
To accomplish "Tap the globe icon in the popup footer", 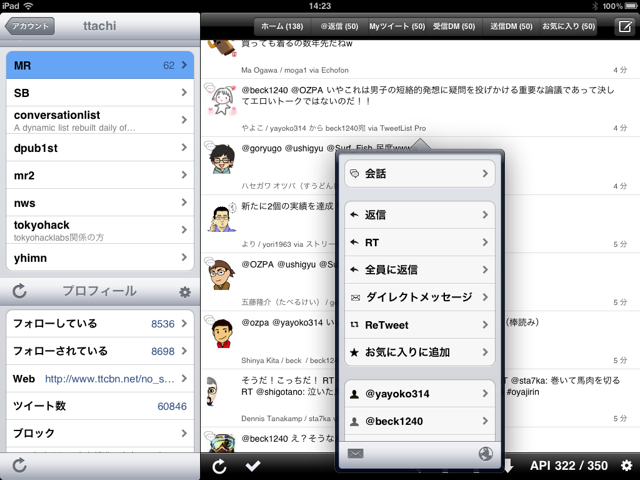I will tap(486, 454).
